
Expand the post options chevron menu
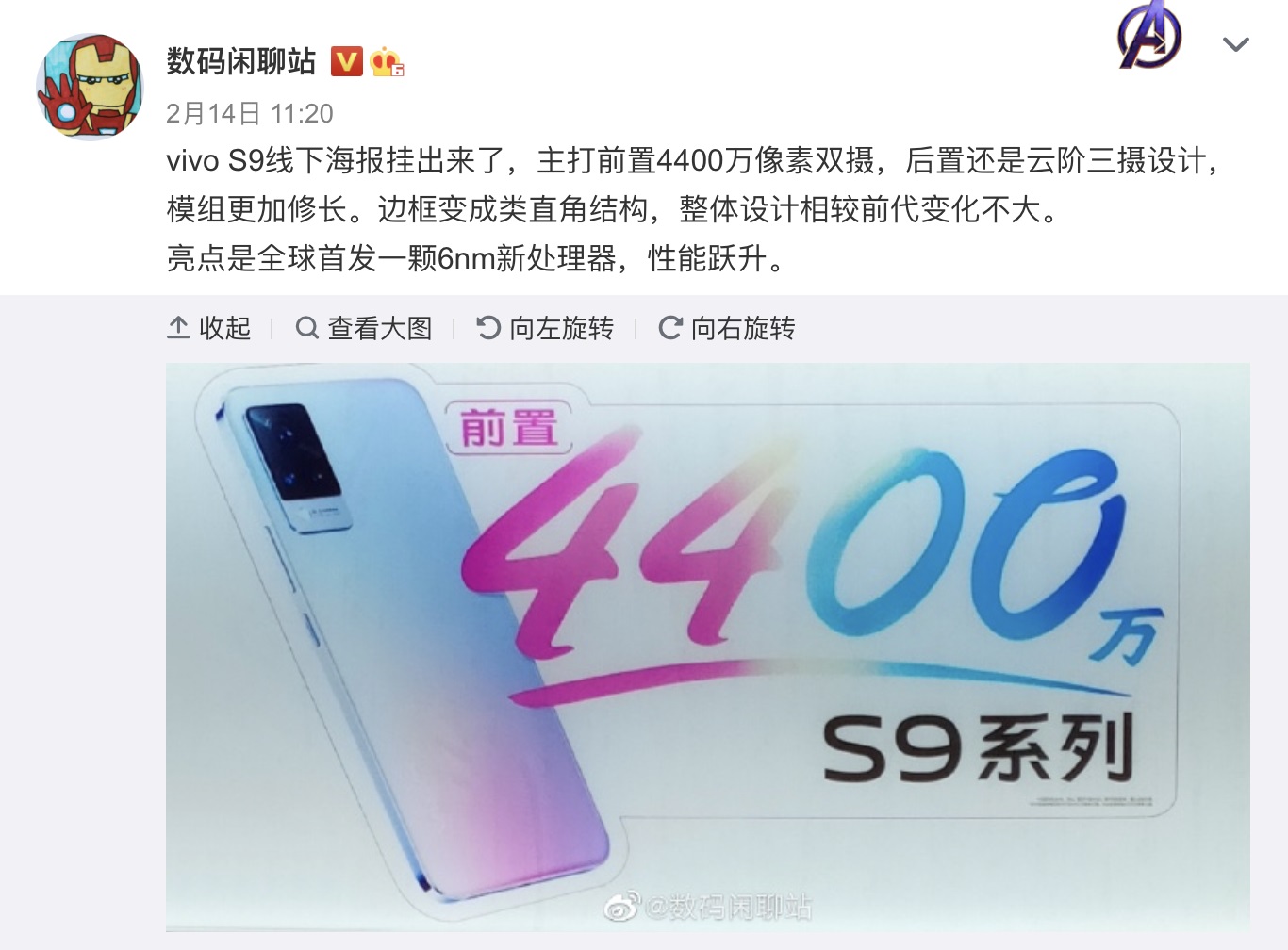[1235, 44]
